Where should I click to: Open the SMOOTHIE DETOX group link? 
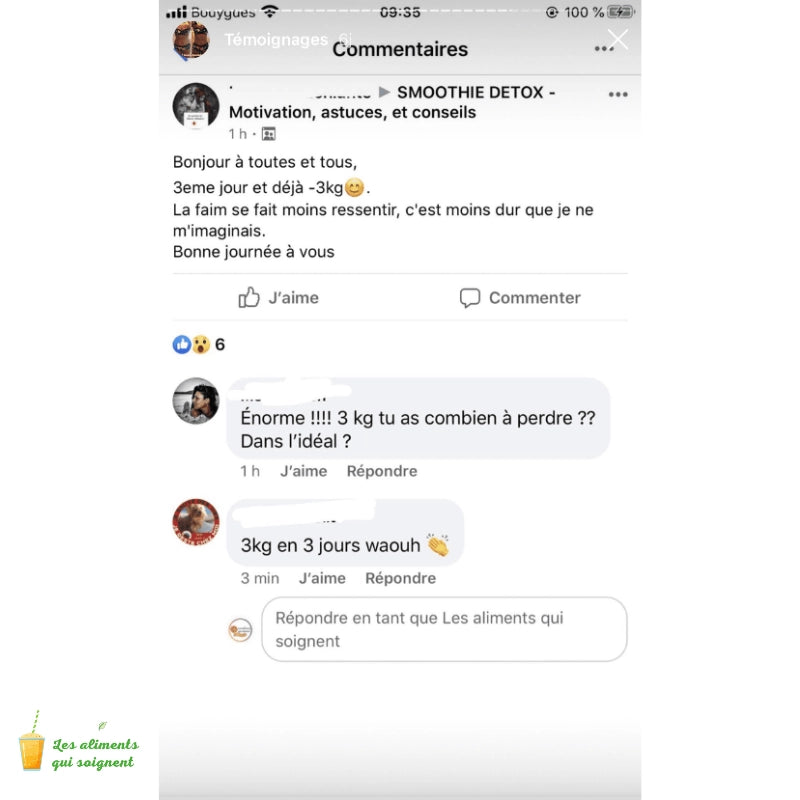coord(352,102)
